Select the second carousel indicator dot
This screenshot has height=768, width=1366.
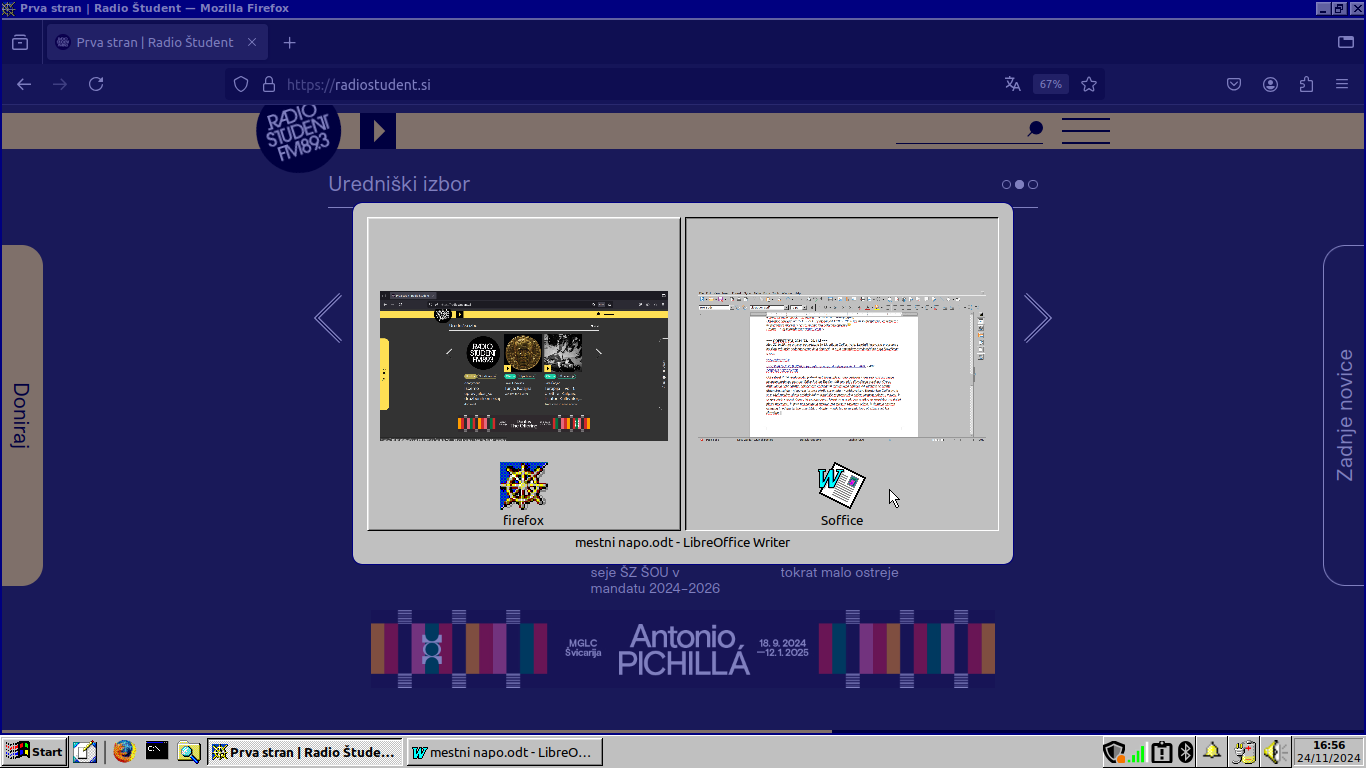[x=1019, y=184]
